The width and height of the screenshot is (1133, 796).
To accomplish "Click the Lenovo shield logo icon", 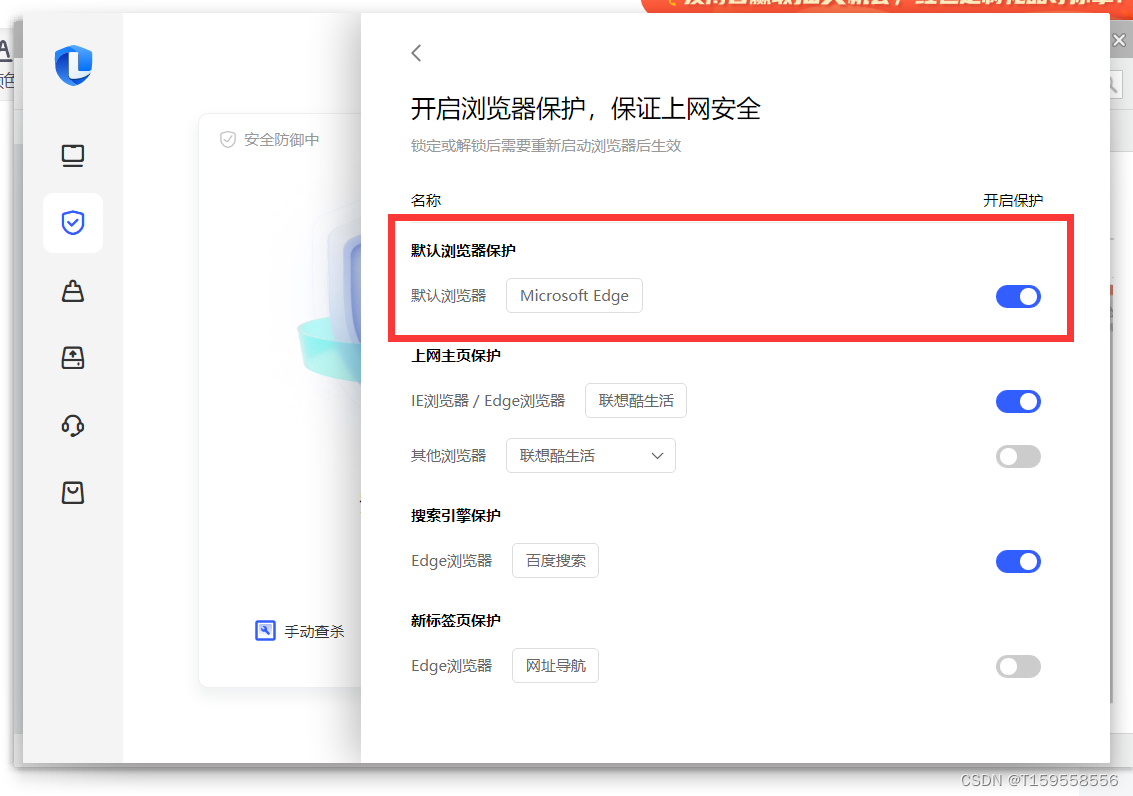I will coord(74,65).
